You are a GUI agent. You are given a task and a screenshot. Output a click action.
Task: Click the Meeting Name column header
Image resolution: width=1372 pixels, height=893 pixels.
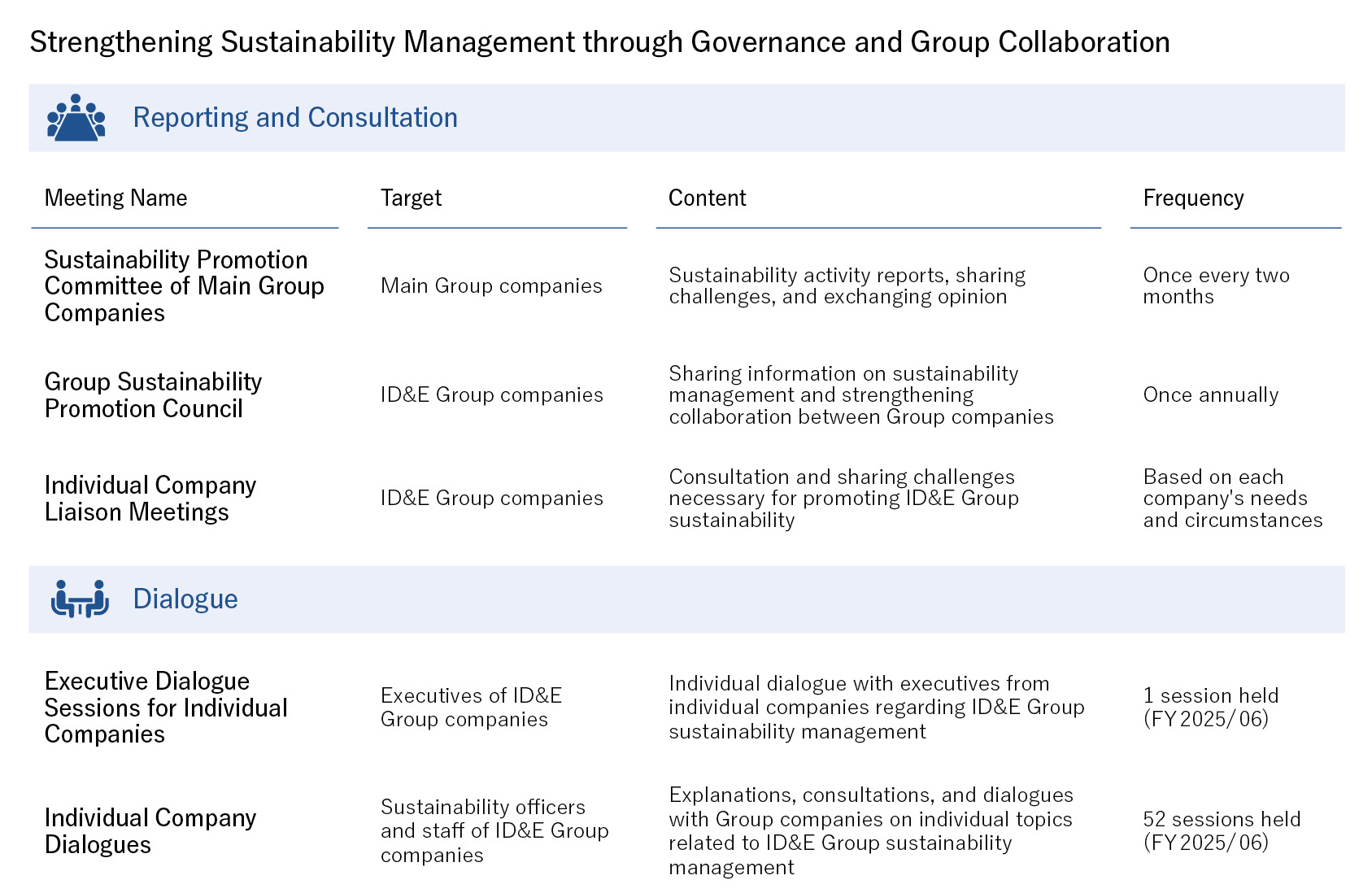(115, 198)
